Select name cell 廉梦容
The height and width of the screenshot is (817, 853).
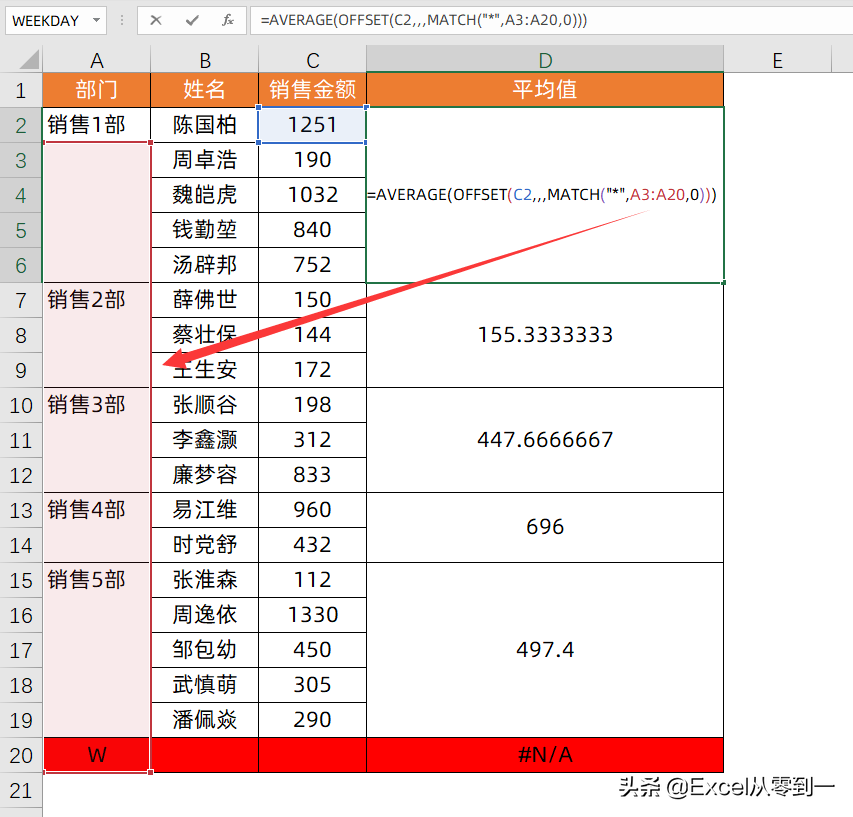[205, 475]
